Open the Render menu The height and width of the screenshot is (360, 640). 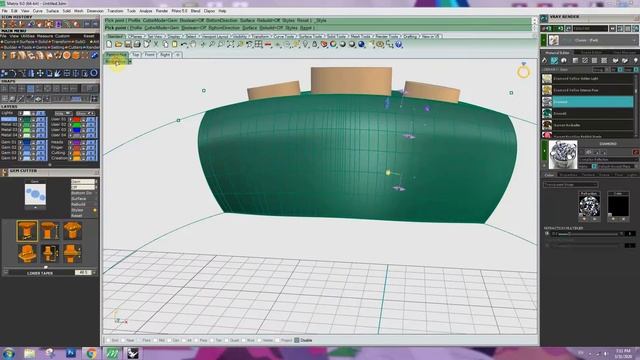pos(162,11)
